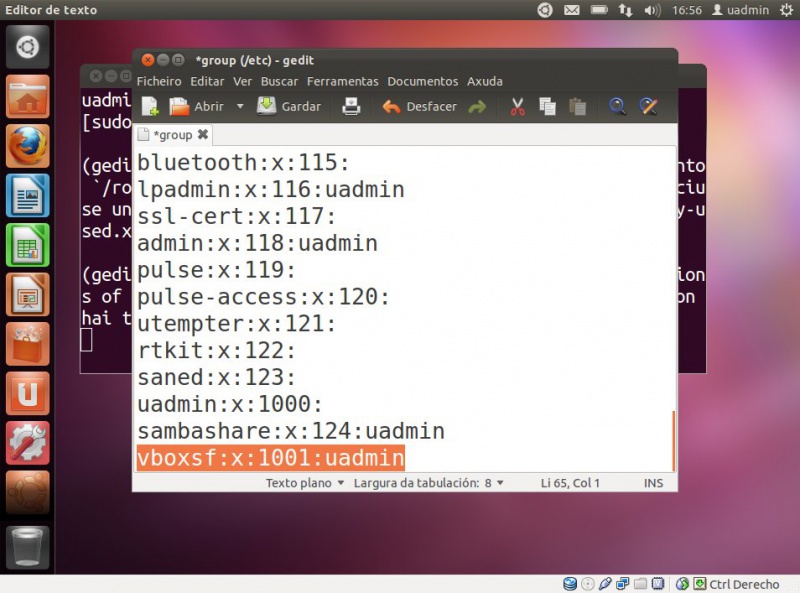Launch Firefox from the launcher
The image size is (800, 593).
click(28, 146)
